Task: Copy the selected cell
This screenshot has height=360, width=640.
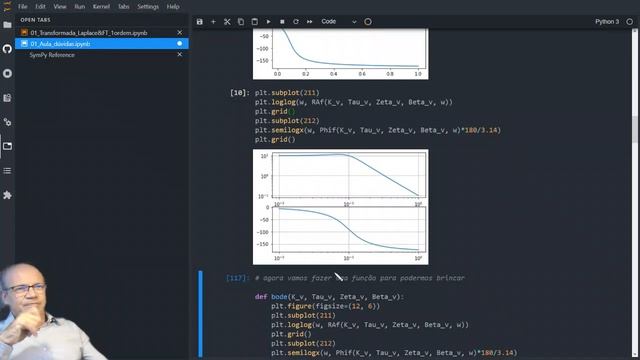Action: 241,22
